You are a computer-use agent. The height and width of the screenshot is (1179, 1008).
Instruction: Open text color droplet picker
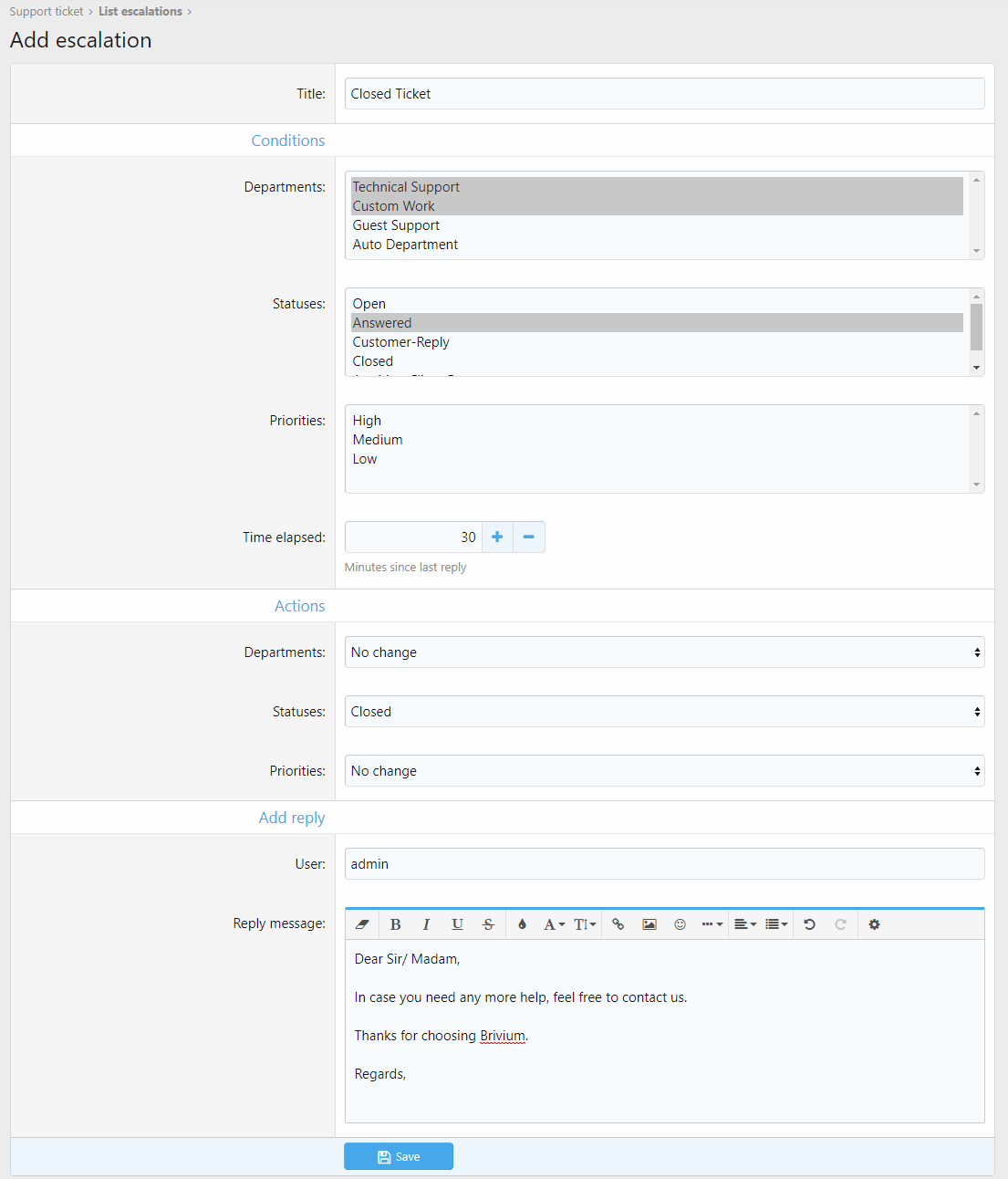pos(522,924)
